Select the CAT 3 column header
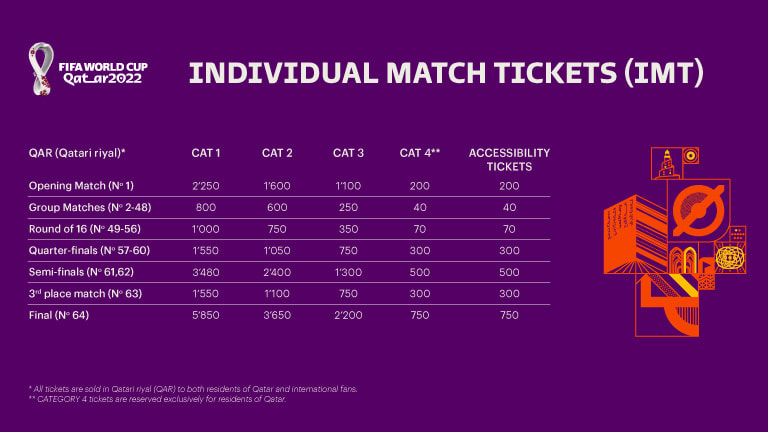 tap(349, 153)
